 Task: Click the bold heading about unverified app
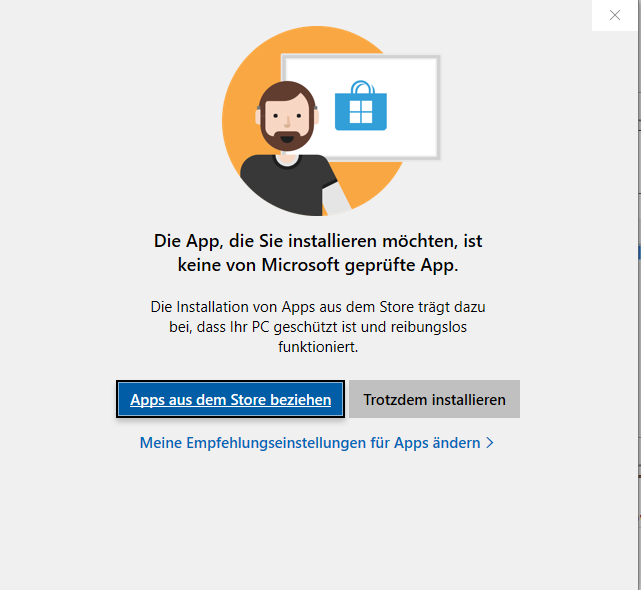318,253
